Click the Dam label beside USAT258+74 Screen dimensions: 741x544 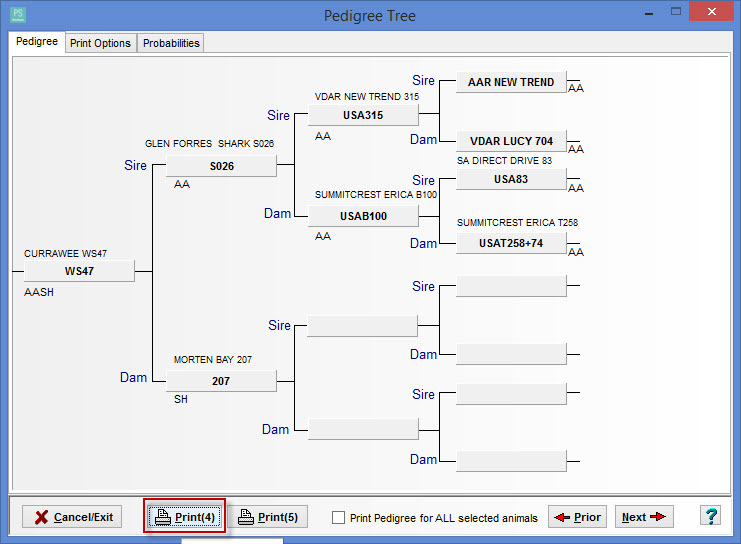point(423,243)
